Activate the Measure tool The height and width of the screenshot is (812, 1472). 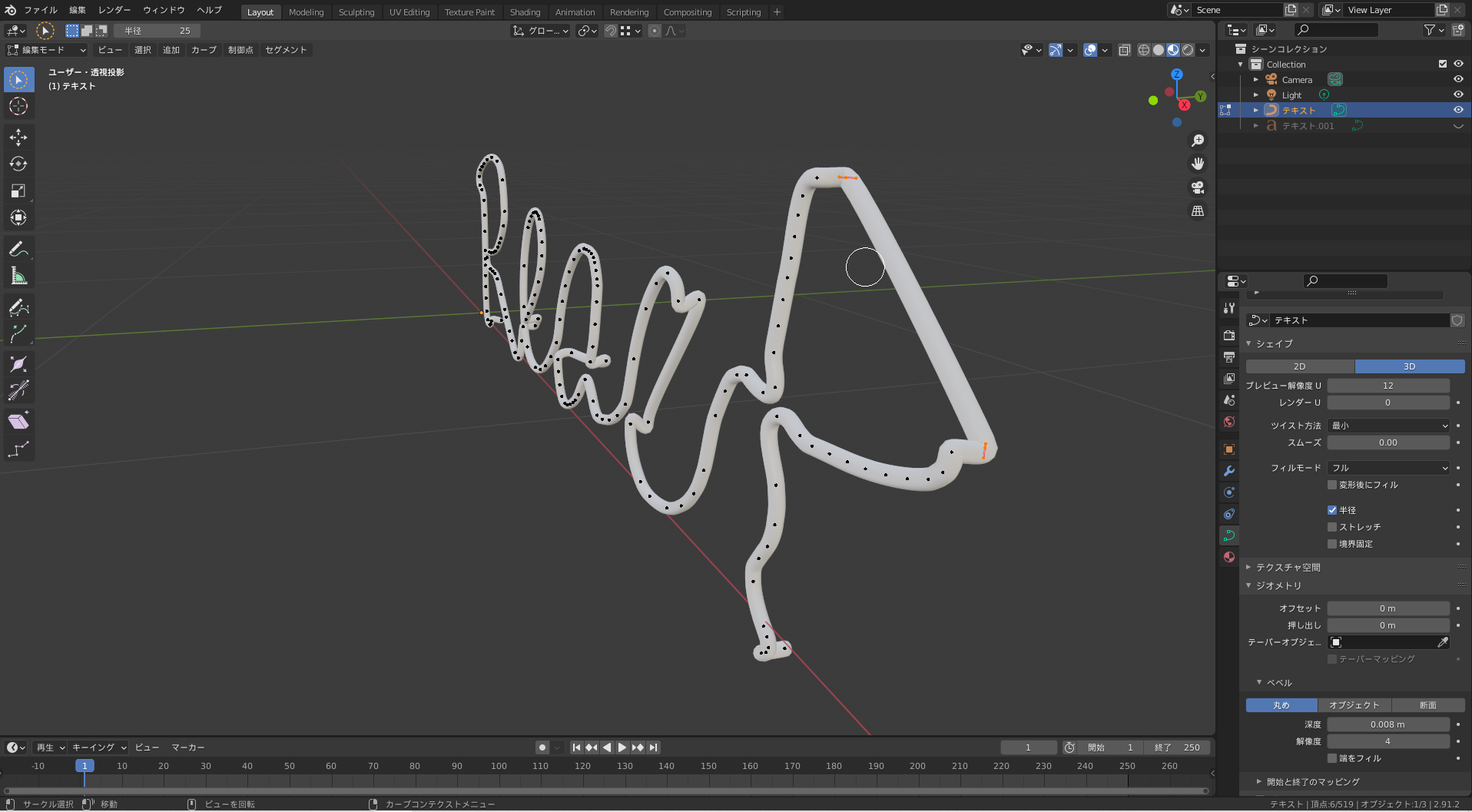(18, 277)
